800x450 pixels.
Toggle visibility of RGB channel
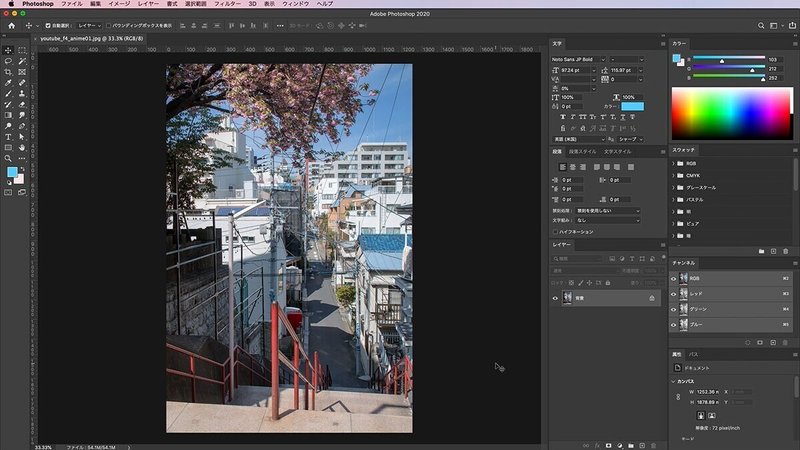pos(673,279)
